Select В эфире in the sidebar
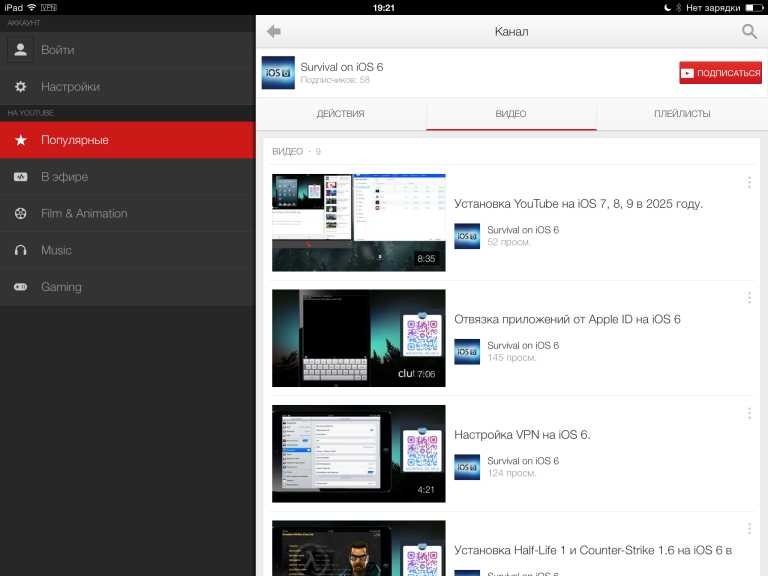This screenshot has width=768, height=576. pos(127,177)
